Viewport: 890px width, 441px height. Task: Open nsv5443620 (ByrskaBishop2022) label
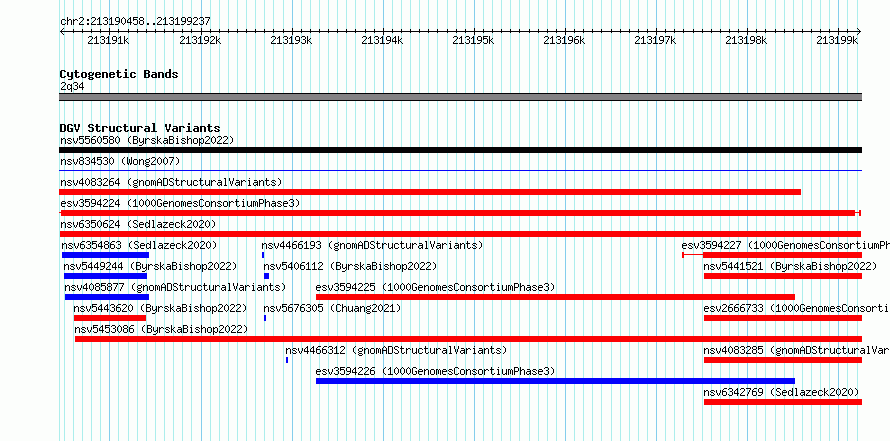pos(161,308)
